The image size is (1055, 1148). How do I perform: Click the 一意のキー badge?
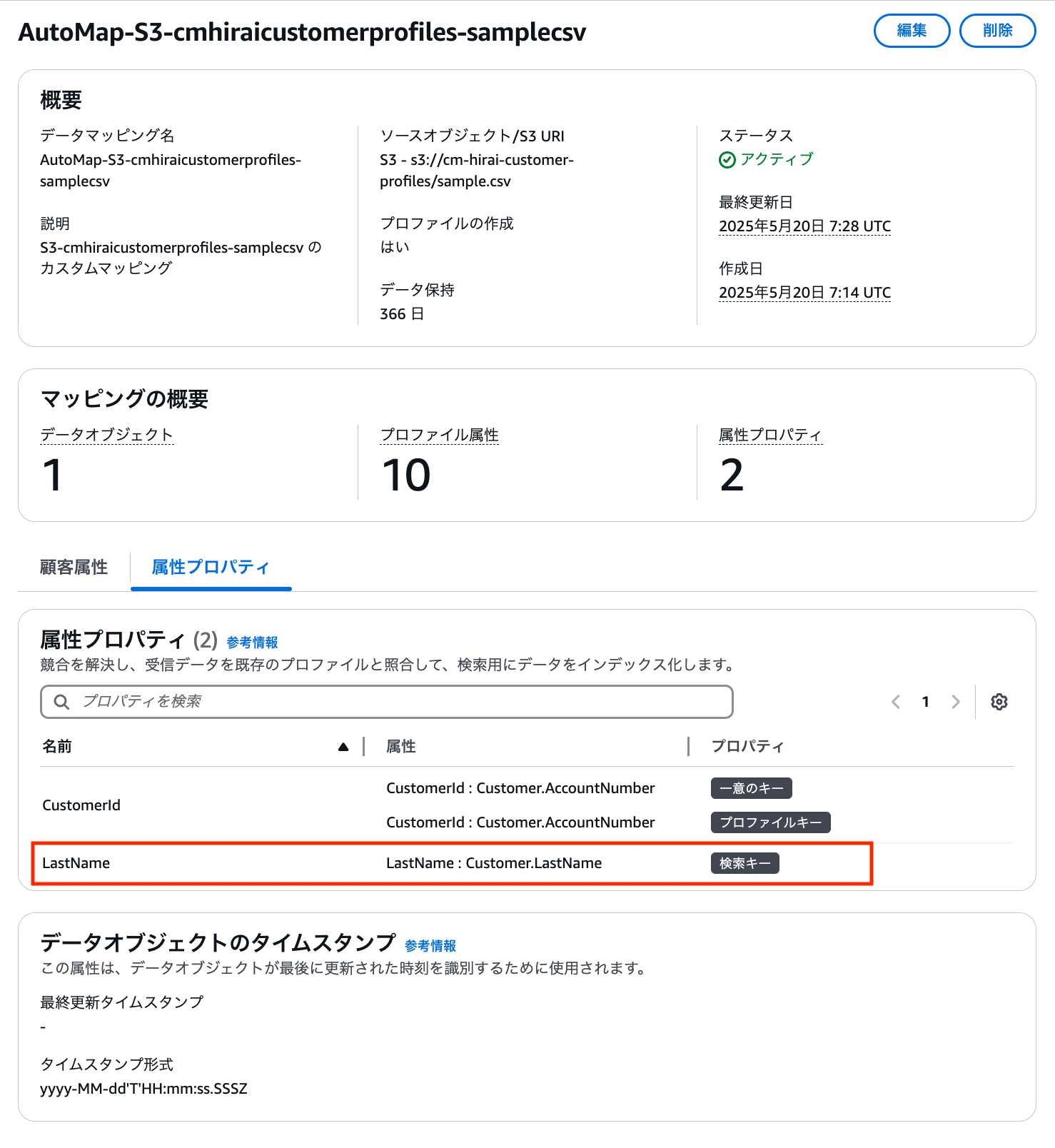[752, 788]
